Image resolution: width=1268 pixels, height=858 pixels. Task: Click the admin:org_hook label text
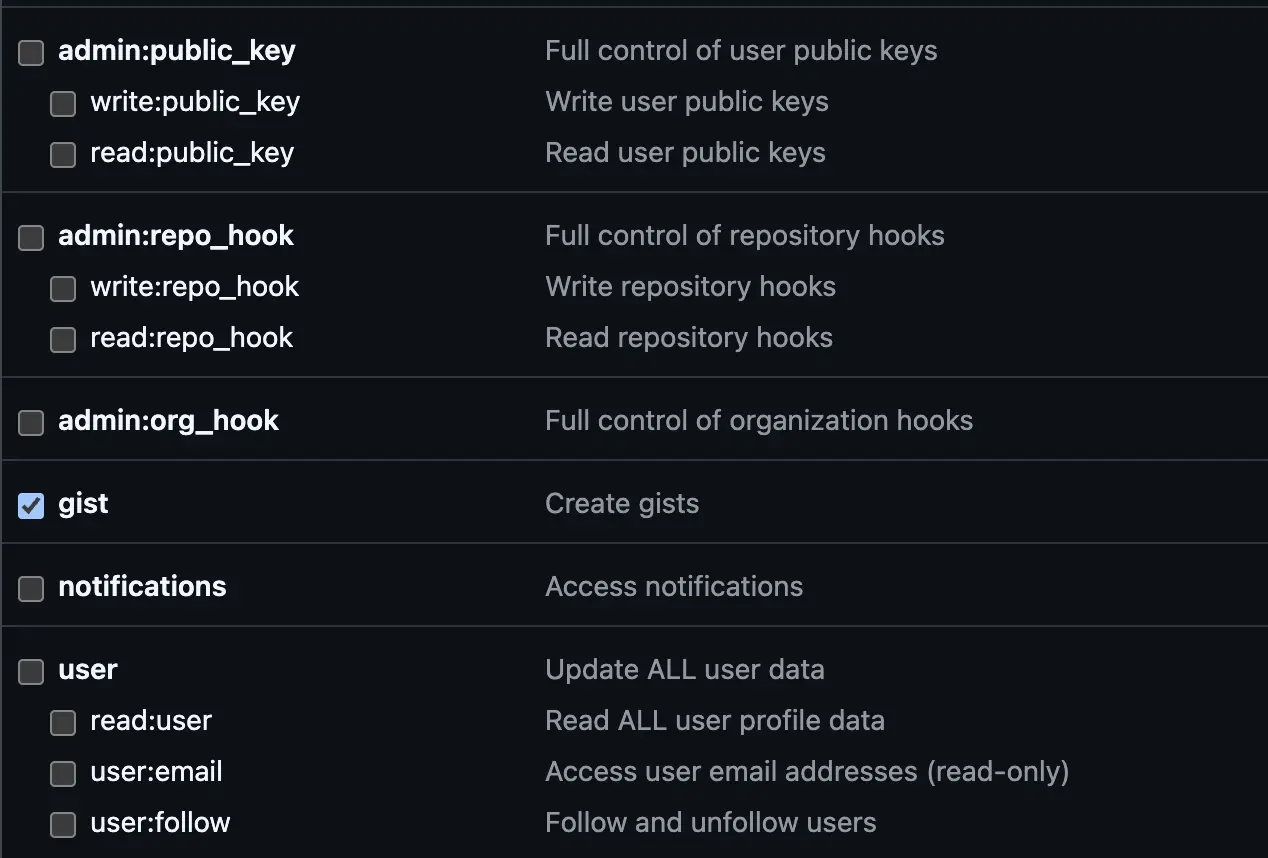point(168,420)
